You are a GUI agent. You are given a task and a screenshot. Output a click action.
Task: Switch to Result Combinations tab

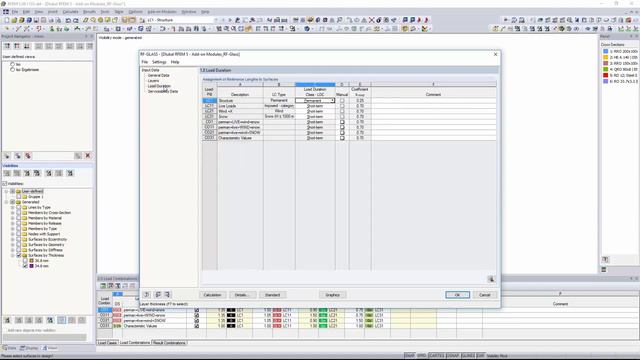[169, 343]
